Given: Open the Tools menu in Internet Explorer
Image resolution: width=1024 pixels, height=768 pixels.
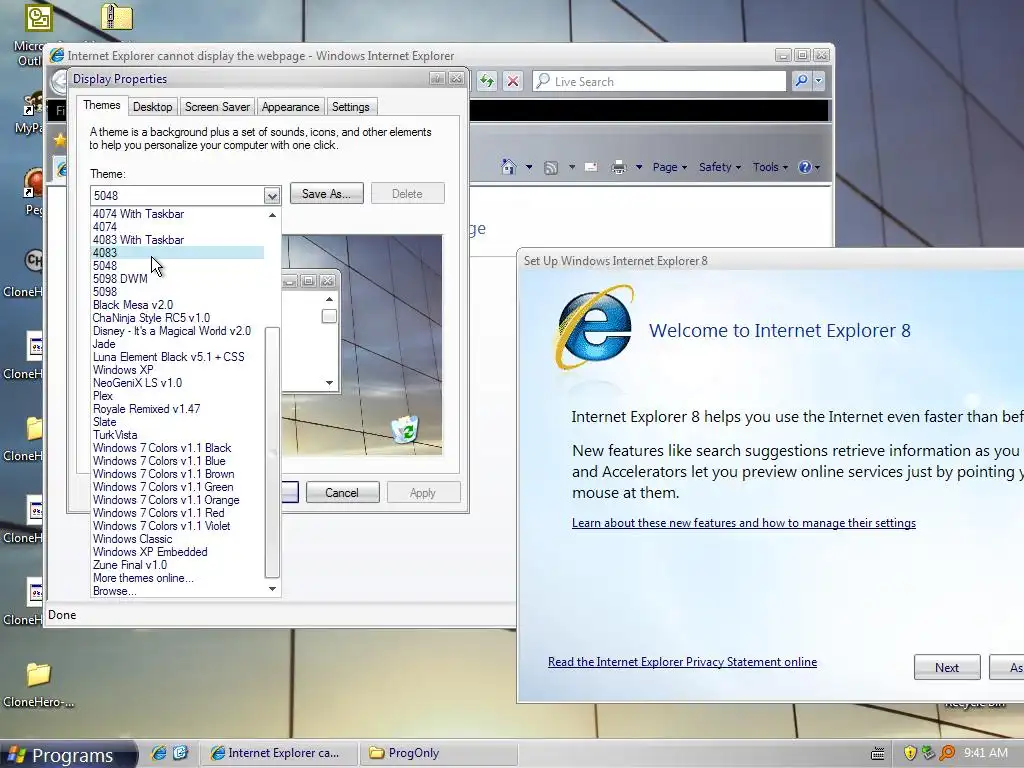Looking at the screenshot, I should coord(770,167).
